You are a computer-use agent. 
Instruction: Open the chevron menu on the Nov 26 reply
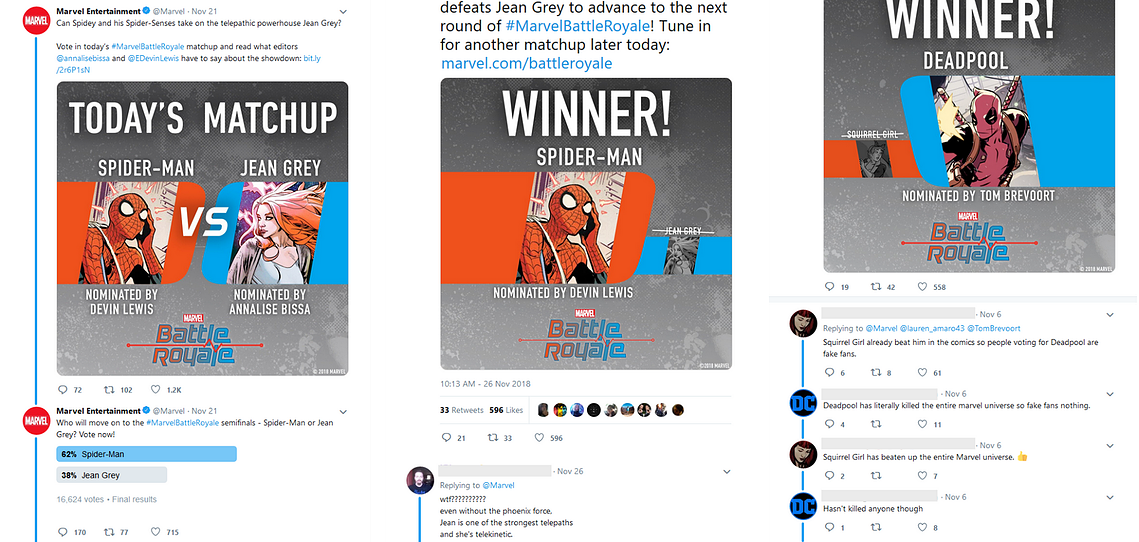[726, 472]
